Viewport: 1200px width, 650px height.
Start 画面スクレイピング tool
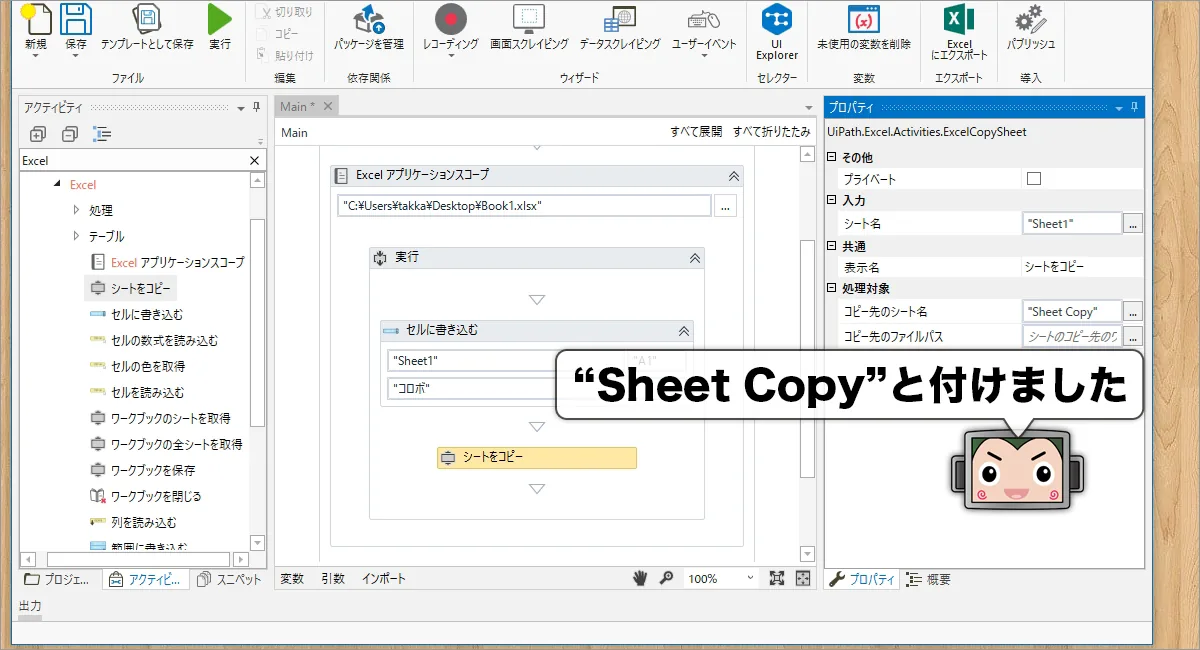[x=529, y=19]
